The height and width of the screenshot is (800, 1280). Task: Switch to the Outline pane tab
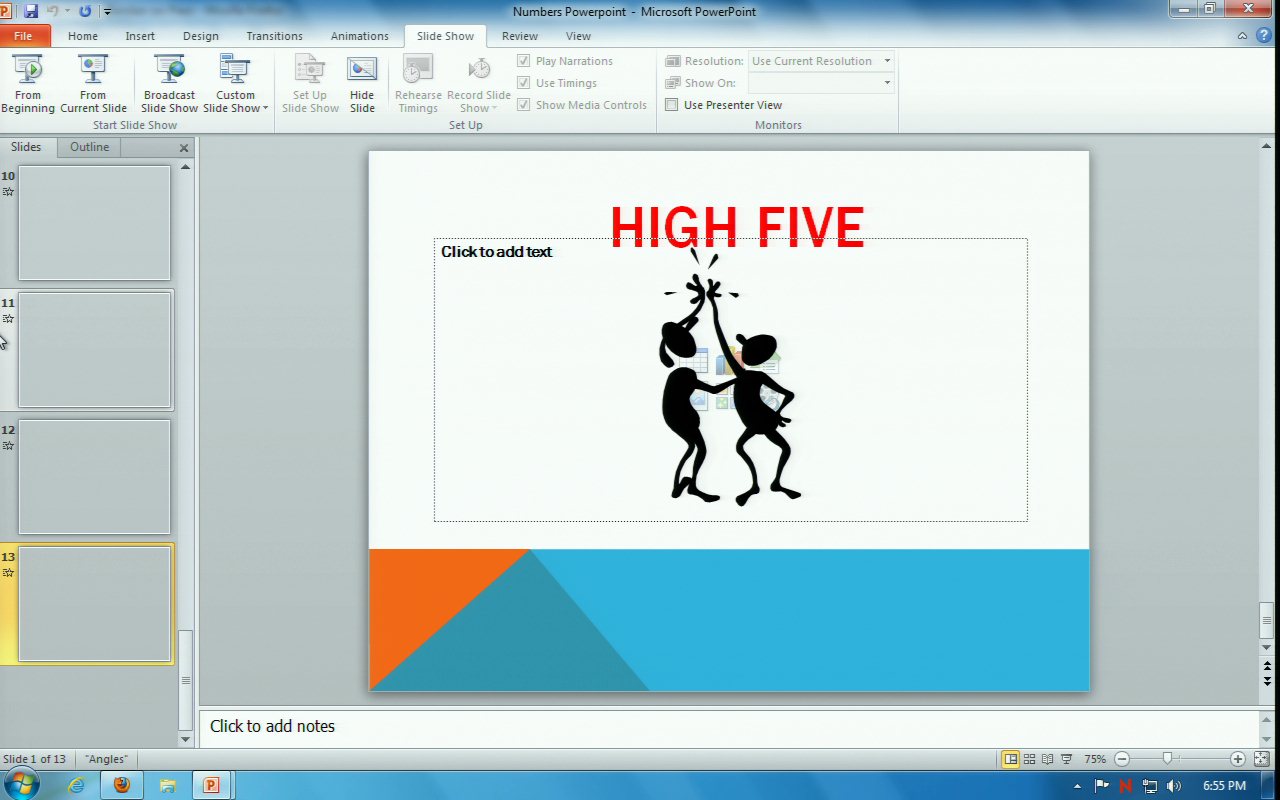pos(89,147)
